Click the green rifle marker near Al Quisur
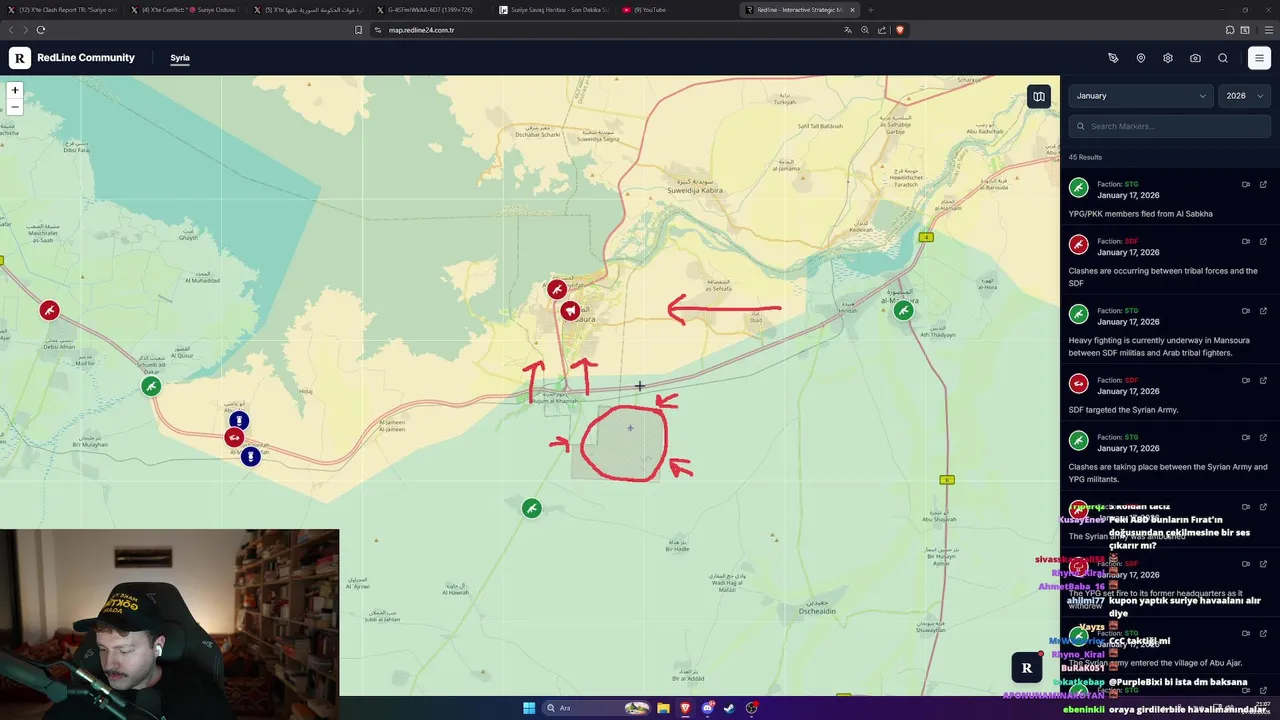 pos(151,385)
